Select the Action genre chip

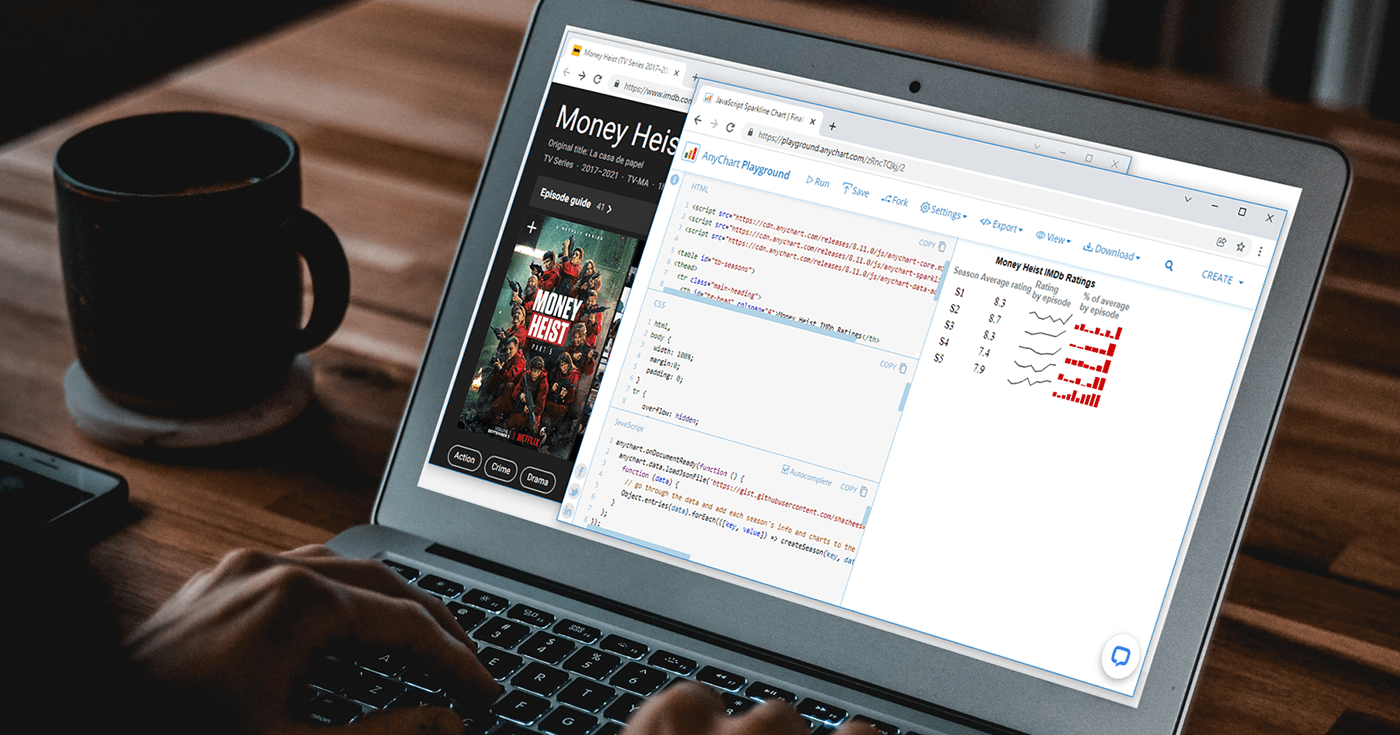point(465,458)
